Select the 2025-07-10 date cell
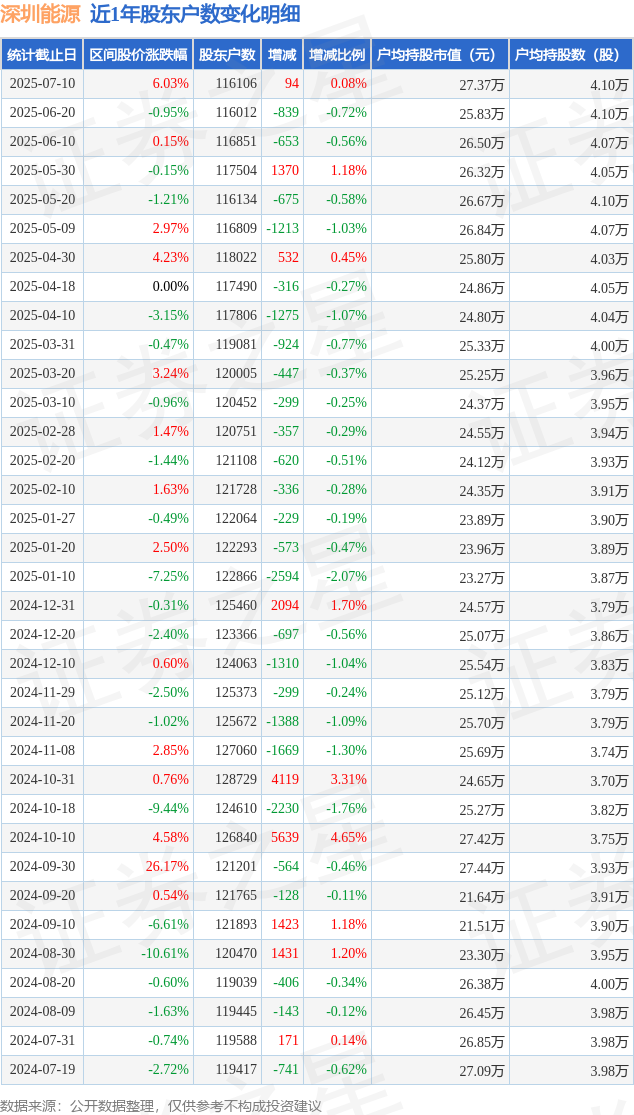This screenshot has width=634, height=1115. coord(42,84)
